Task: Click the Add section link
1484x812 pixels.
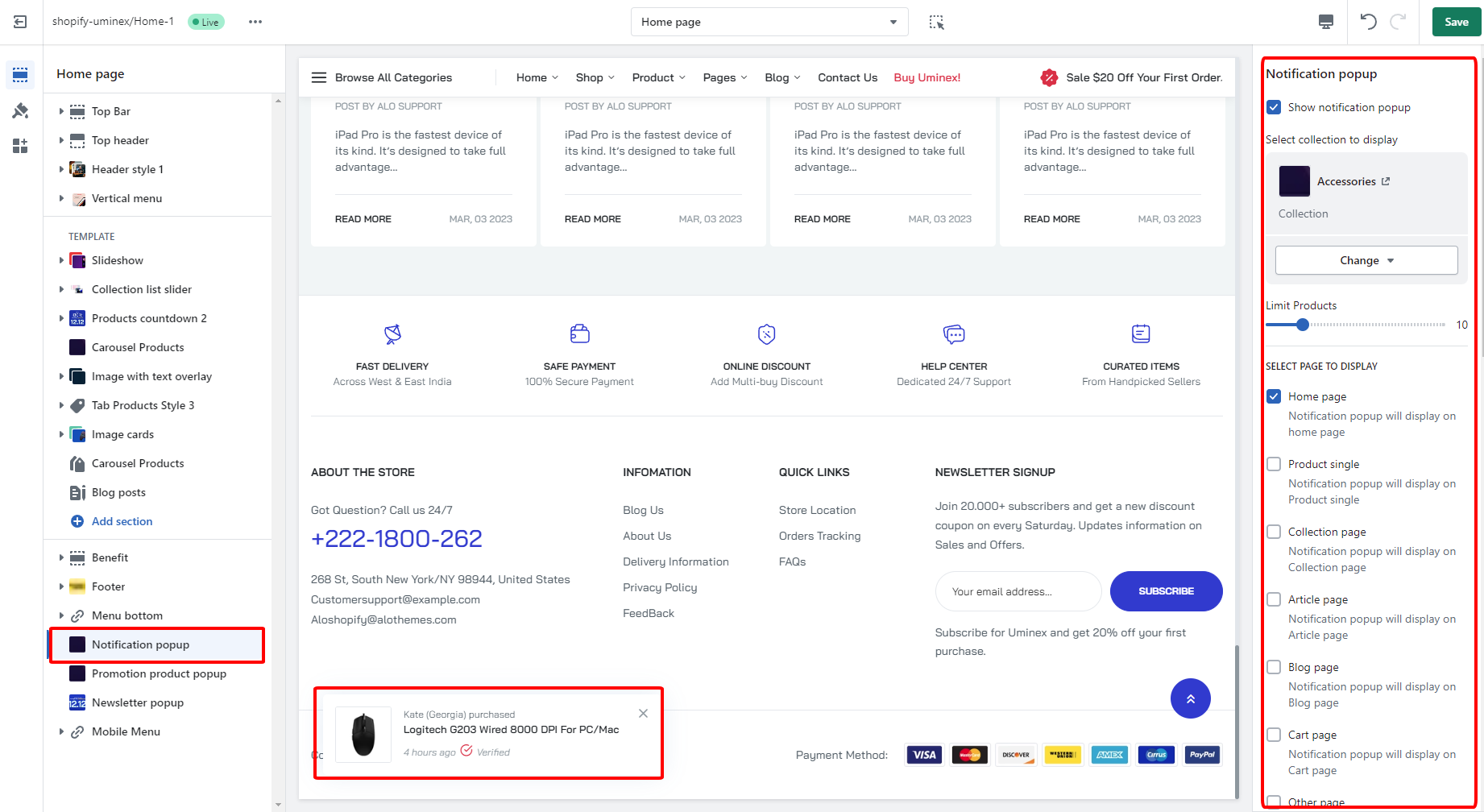Action: [x=122, y=521]
